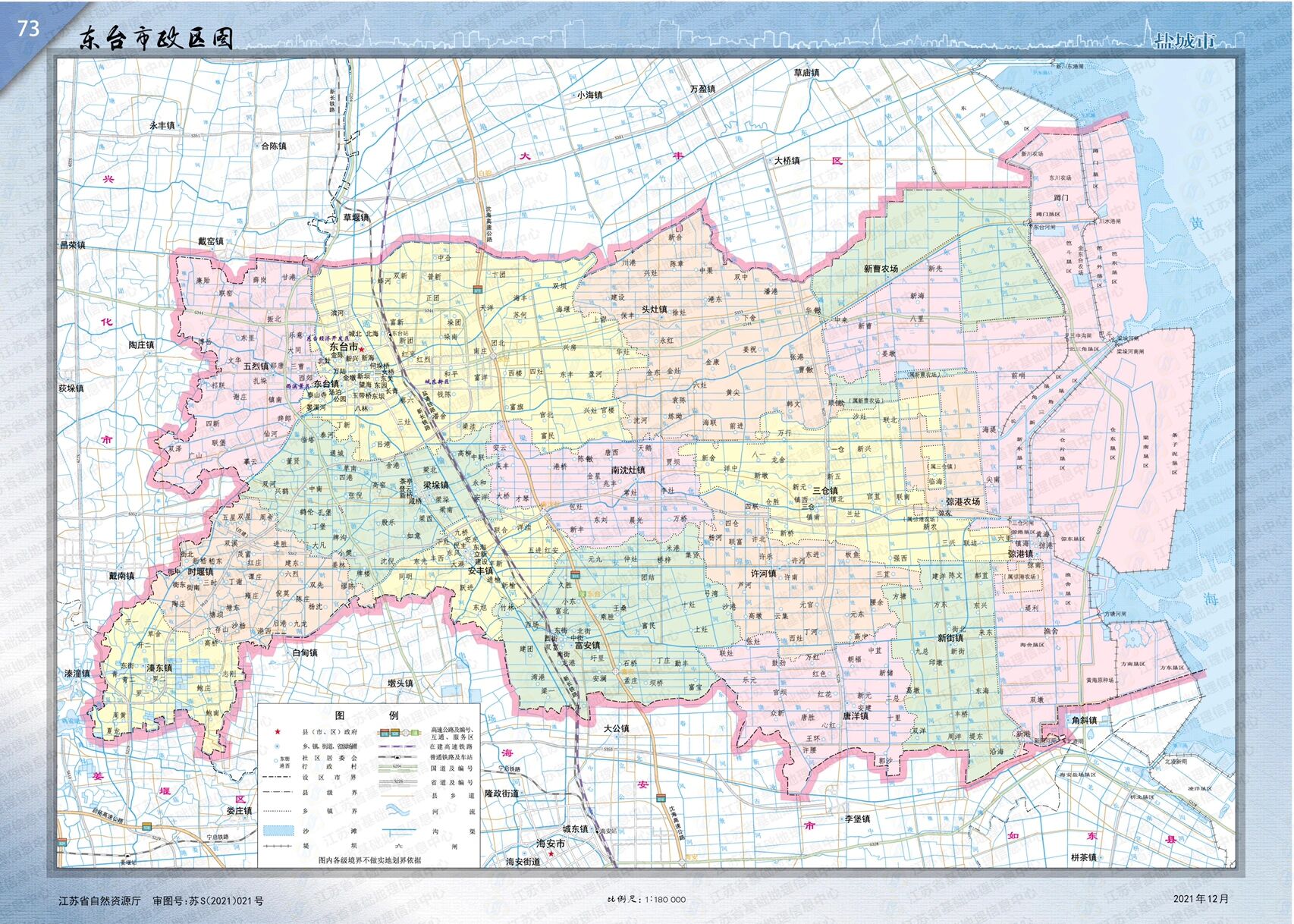
Task: Select the 三仓镇 label
Action: click(825, 492)
